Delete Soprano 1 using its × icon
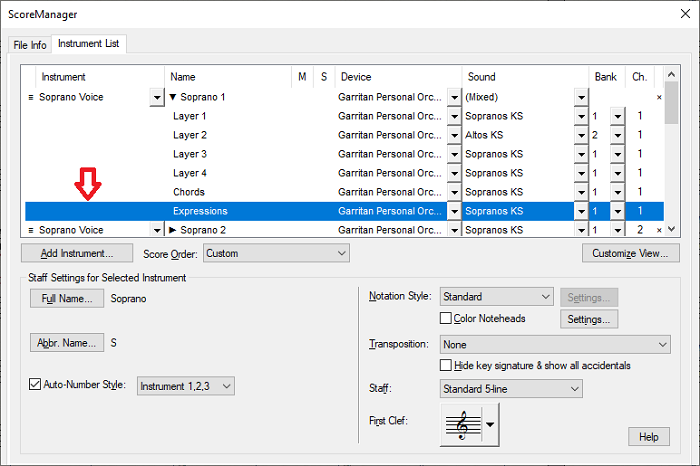Viewport: 700px width, 466px height. click(658, 97)
